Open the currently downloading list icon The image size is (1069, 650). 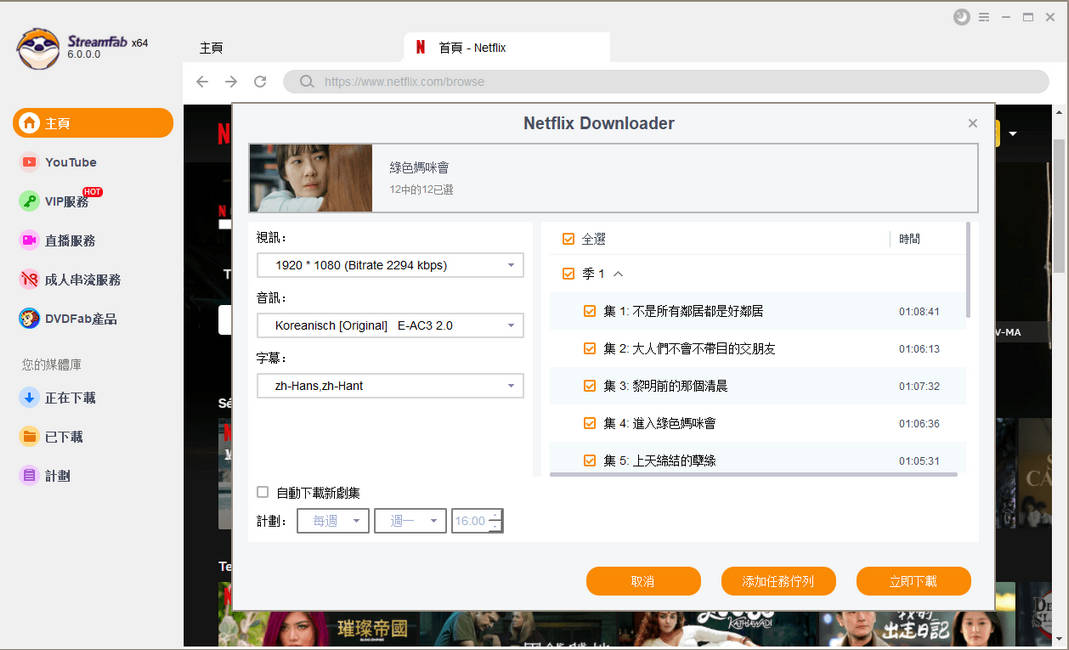pos(29,398)
